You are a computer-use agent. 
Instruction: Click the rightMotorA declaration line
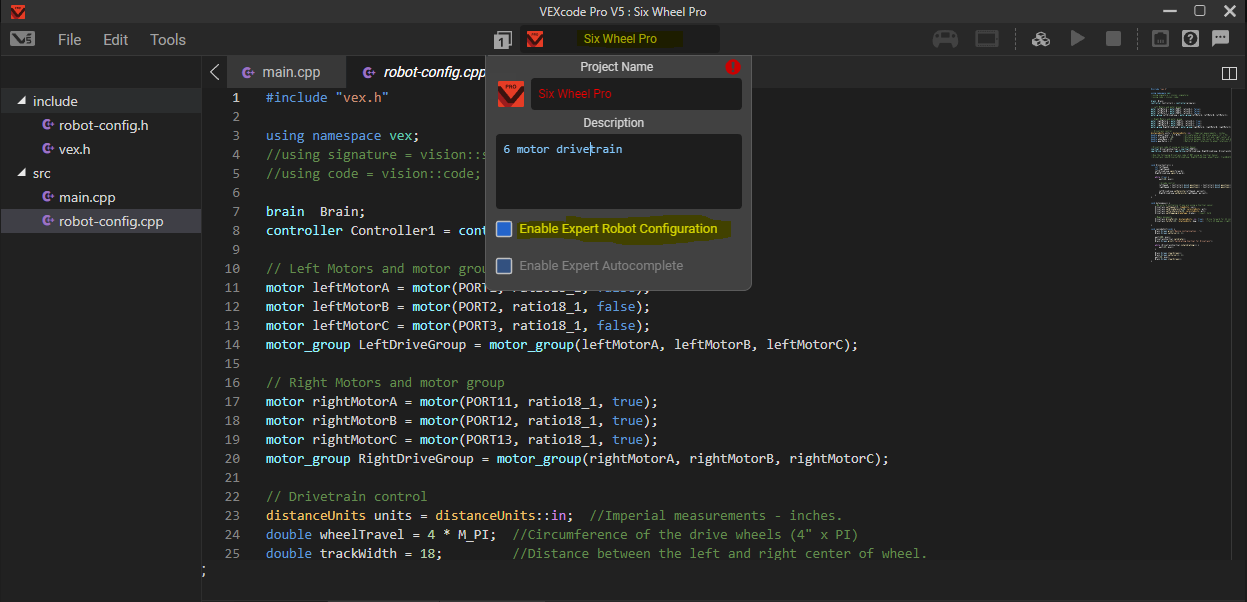click(x=462, y=401)
